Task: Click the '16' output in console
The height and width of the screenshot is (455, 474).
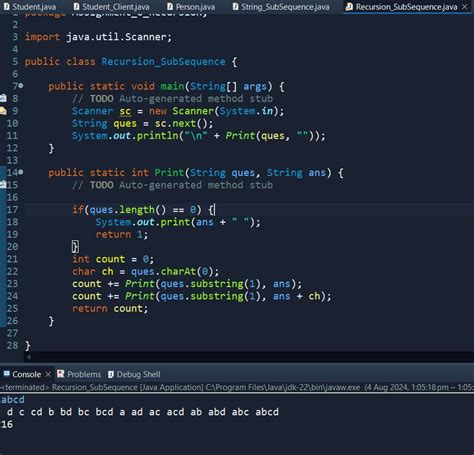Action: [7, 424]
